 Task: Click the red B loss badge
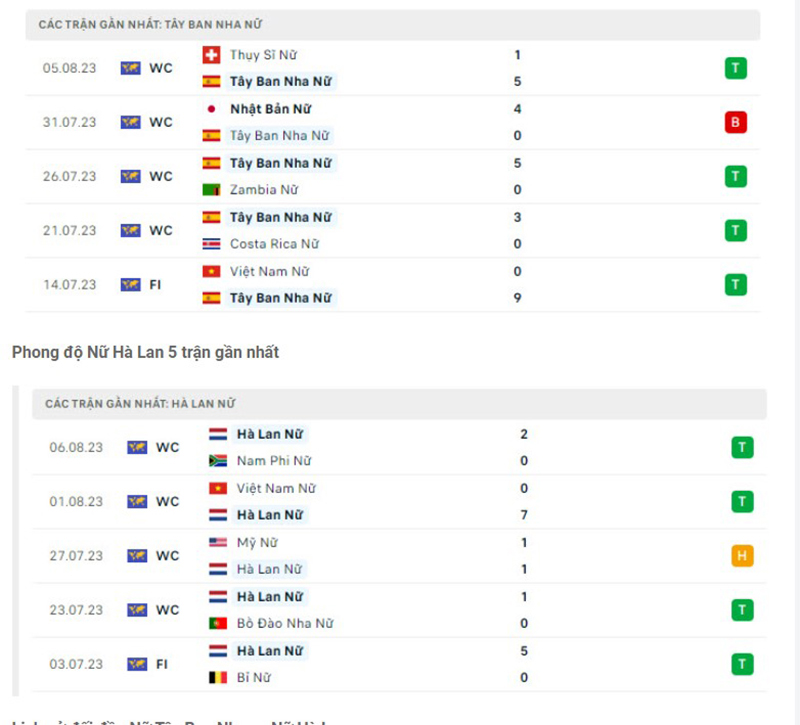(x=736, y=123)
